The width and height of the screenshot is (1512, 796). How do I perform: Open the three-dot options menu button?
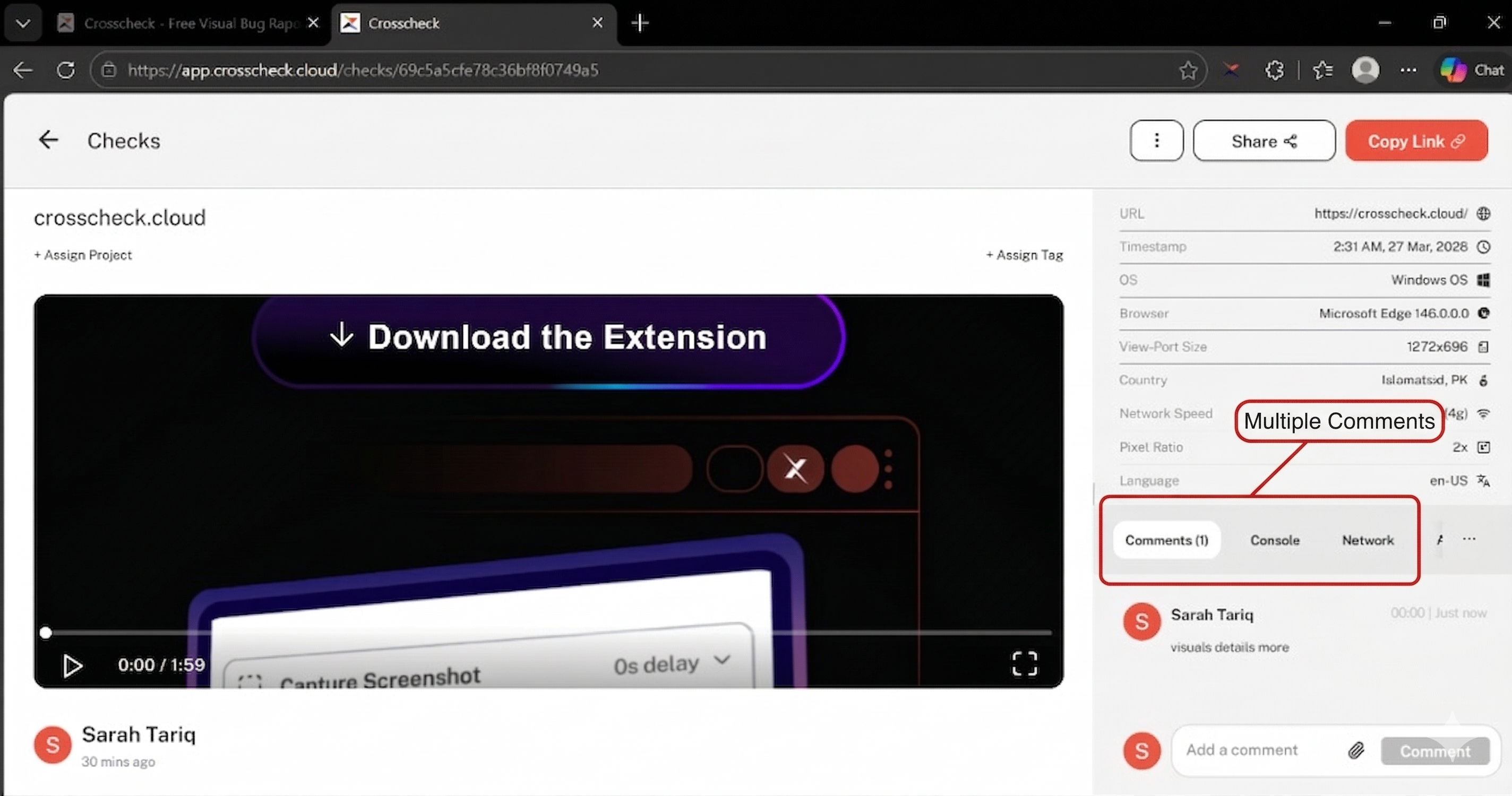pos(1156,141)
